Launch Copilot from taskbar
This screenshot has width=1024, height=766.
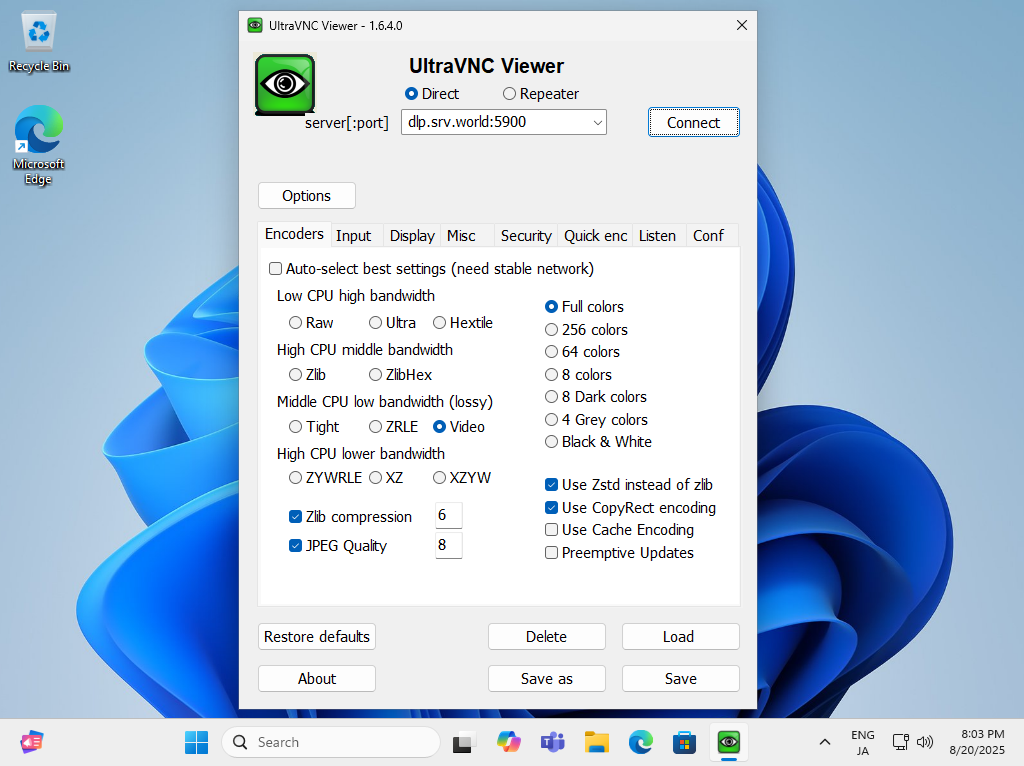(x=508, y=742)
